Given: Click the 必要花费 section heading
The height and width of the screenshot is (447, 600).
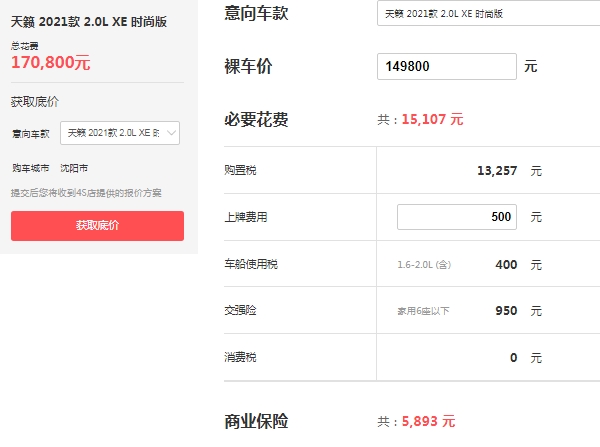Looking at the screenshot, I should [256, 119].
